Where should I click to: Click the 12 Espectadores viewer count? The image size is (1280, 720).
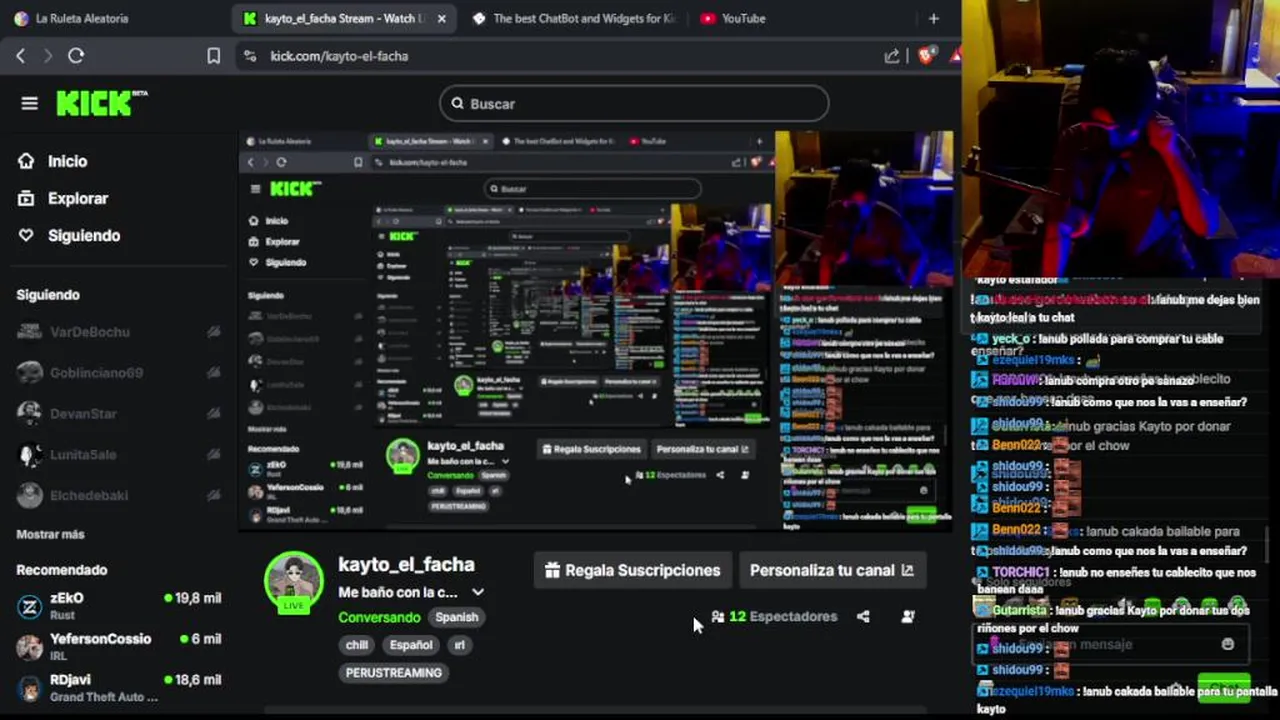(x=783, y=617)
